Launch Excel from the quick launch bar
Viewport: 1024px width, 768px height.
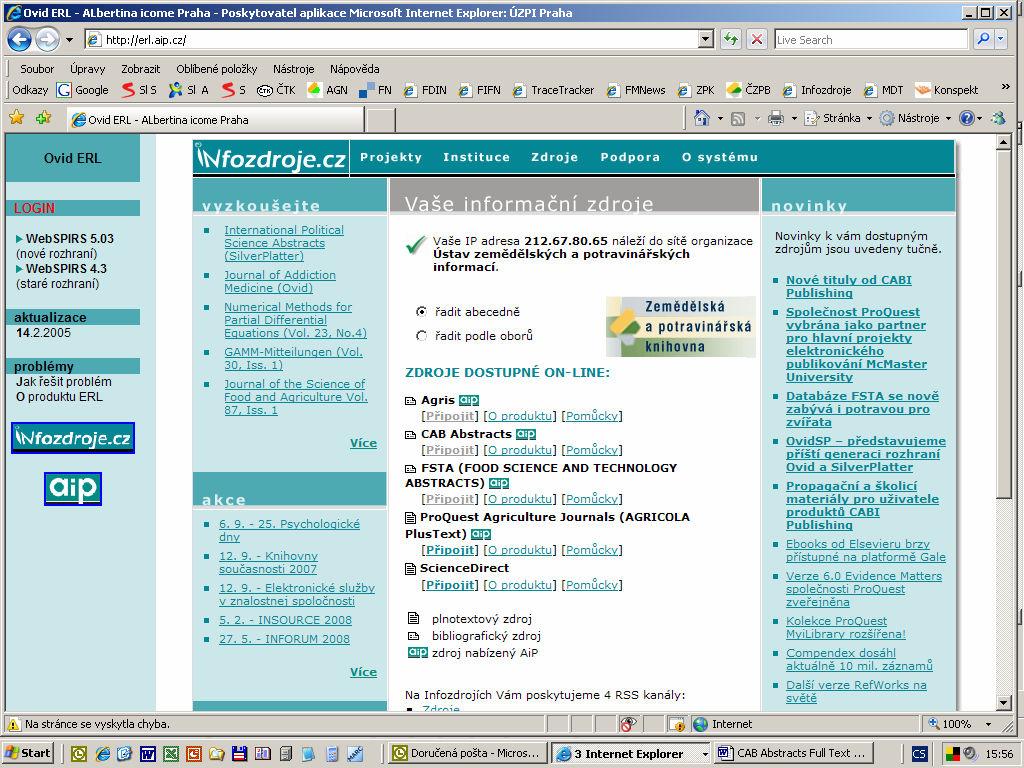[x=170, y=754]
